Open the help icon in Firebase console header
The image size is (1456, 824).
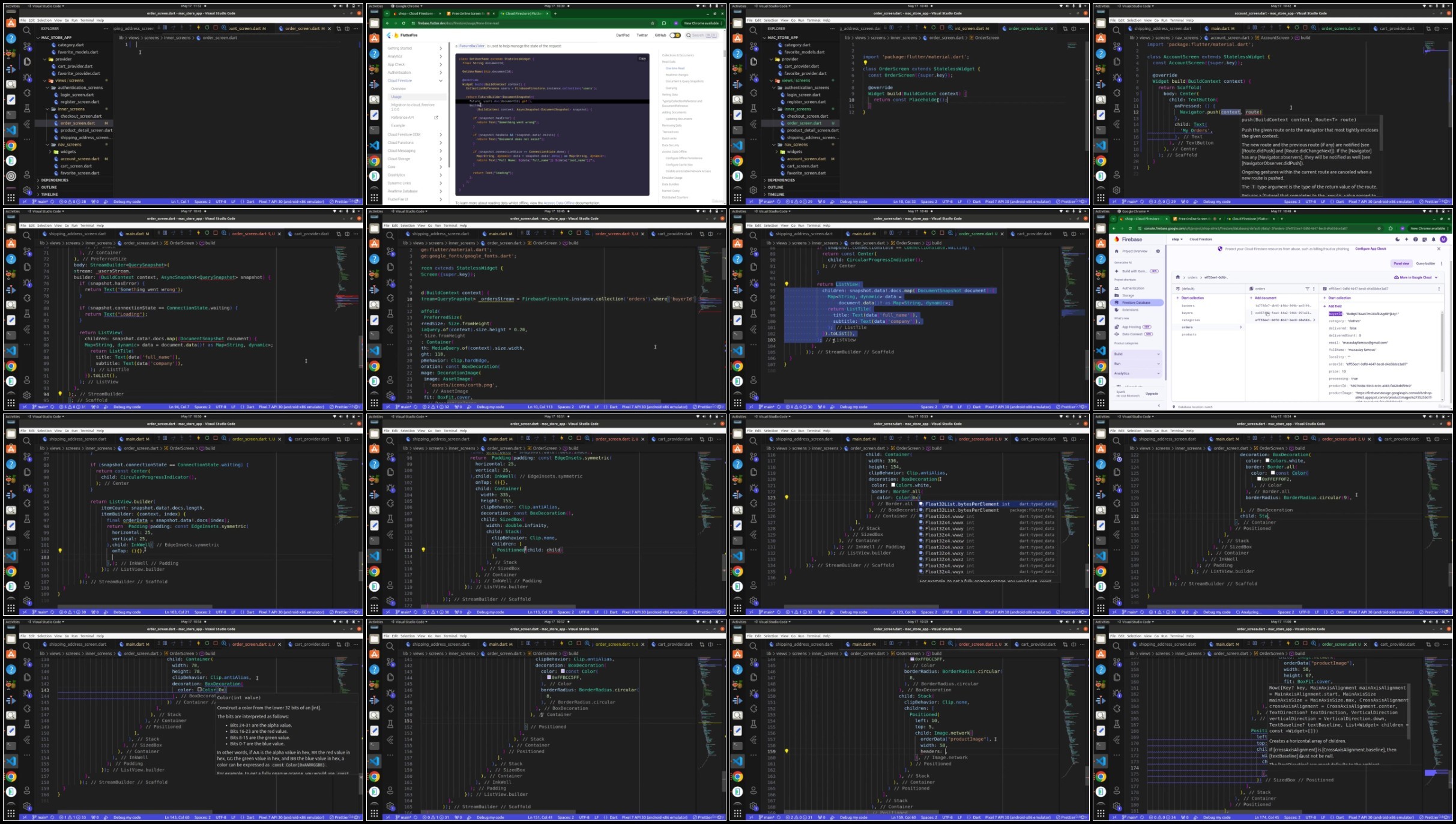pos(1416,239)
